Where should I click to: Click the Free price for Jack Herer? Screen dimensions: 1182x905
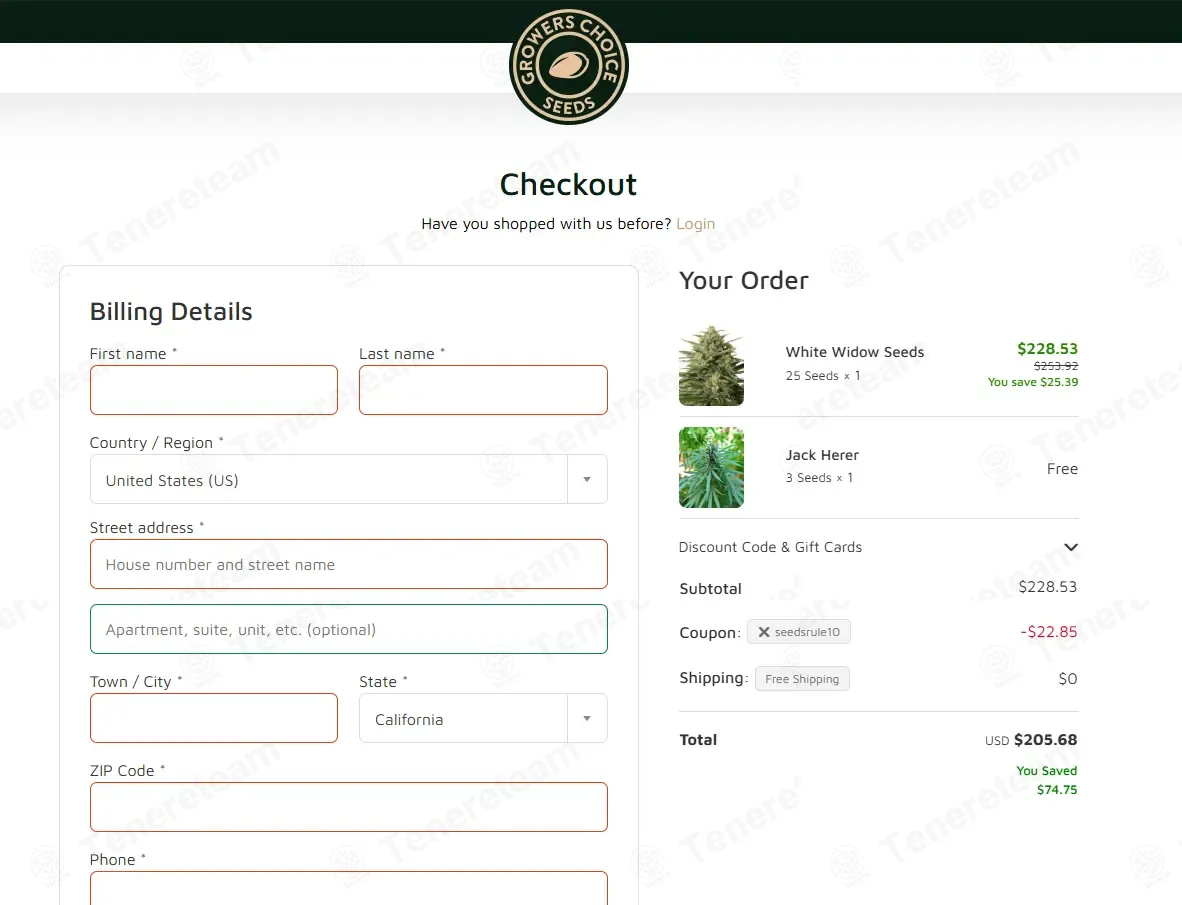1062,469
